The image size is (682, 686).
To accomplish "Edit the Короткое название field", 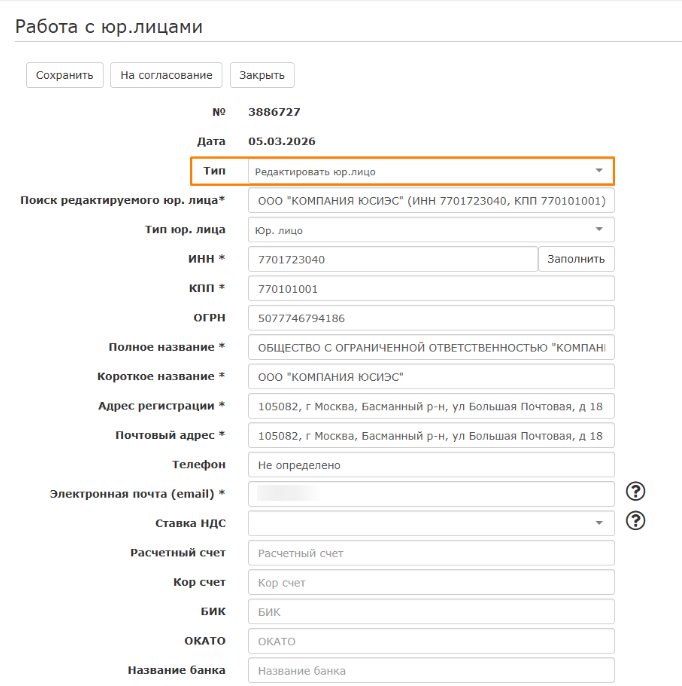I will 430,377.
